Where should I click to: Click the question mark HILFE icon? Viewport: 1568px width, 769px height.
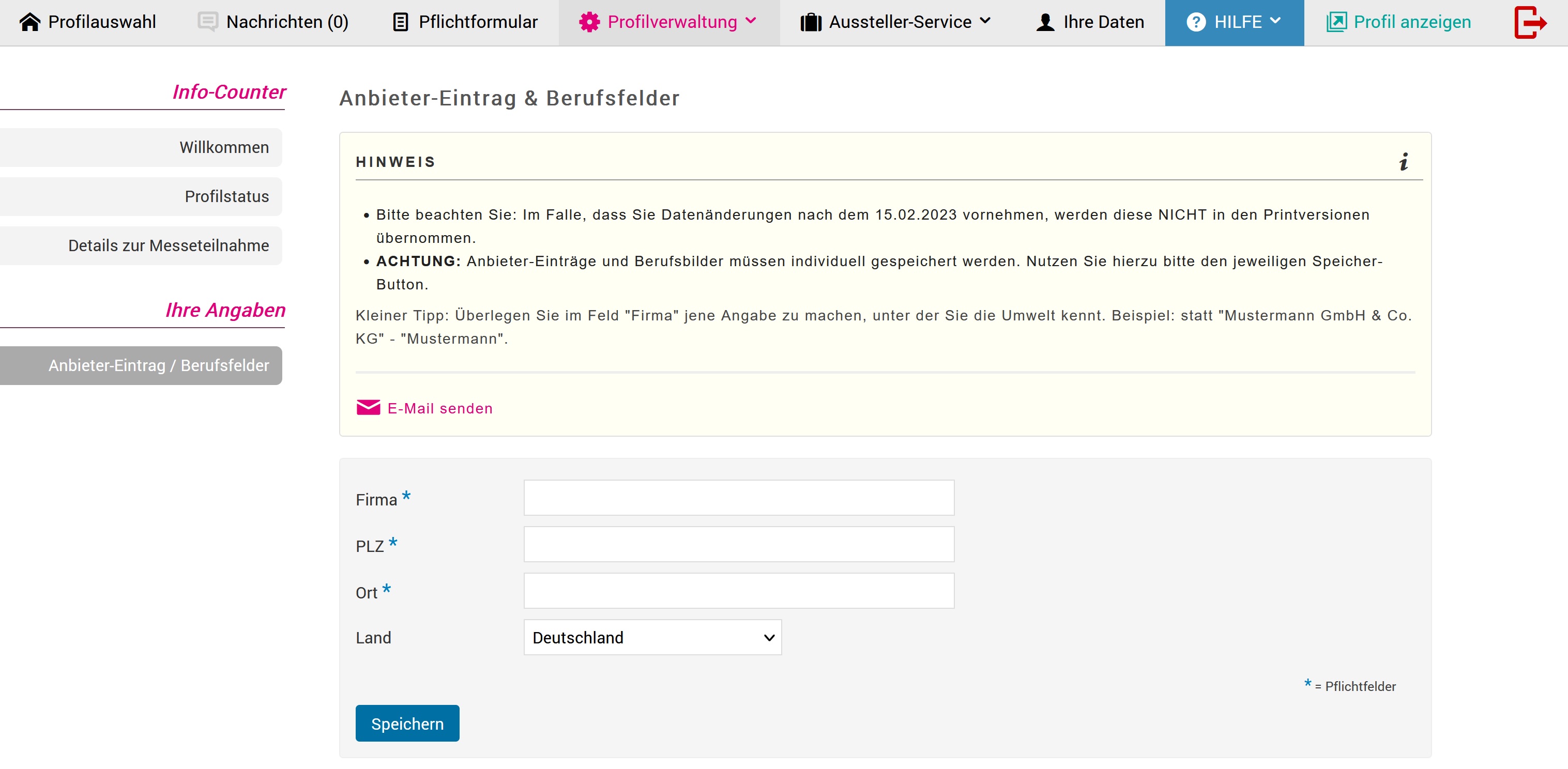[1195, 22]
